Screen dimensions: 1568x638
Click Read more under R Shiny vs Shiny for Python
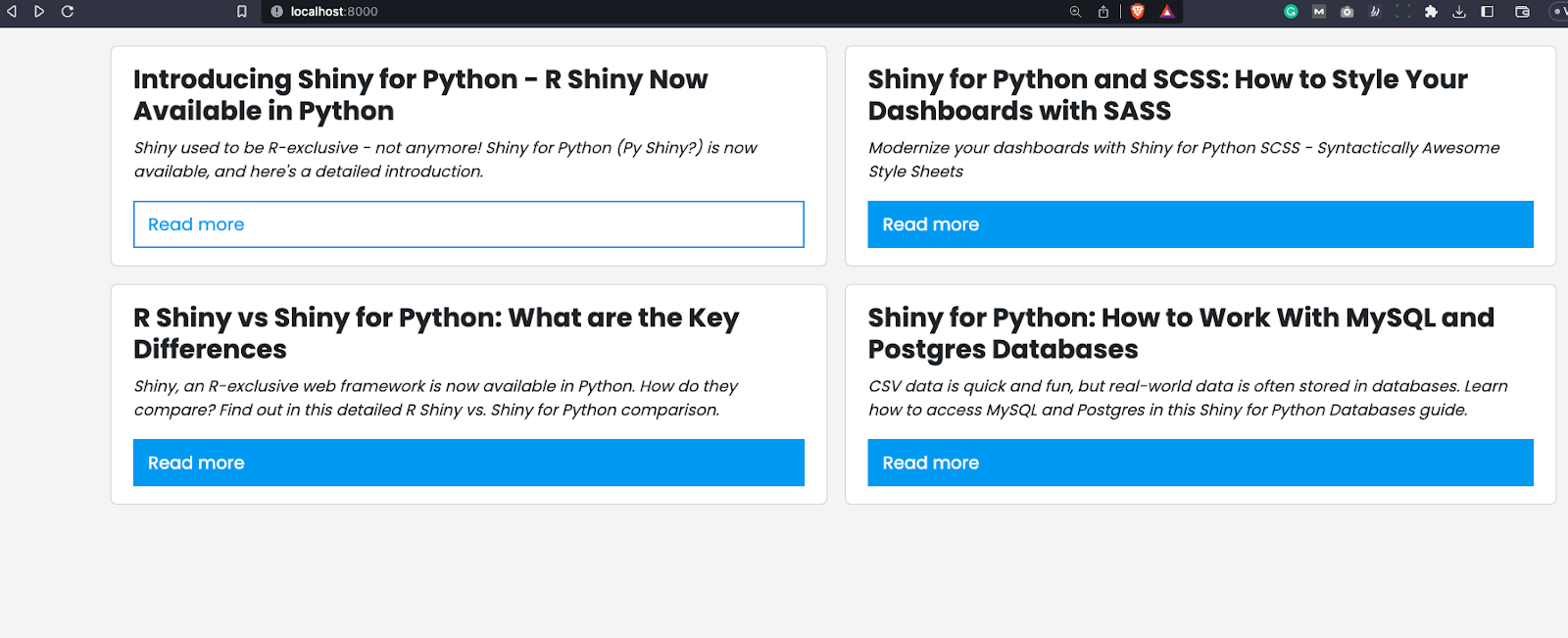click(x=468, y=463)
